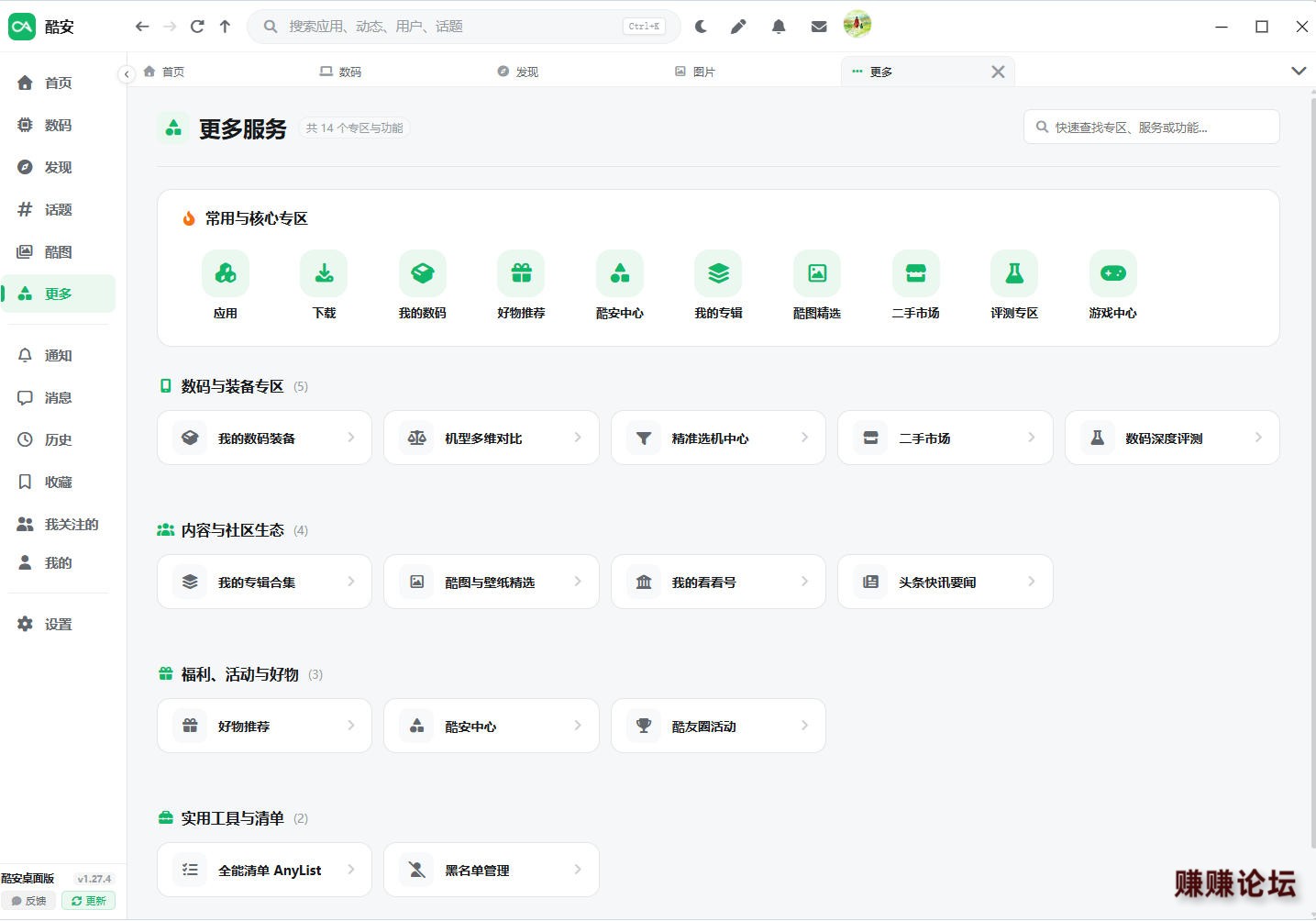1316x921 pixels.
Task: Open the 下载 download icon
Action: tap(324, 273)
